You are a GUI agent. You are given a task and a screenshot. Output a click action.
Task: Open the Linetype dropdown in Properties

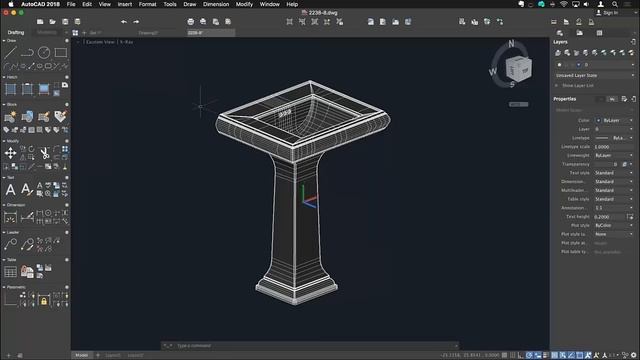coord(614,138)
